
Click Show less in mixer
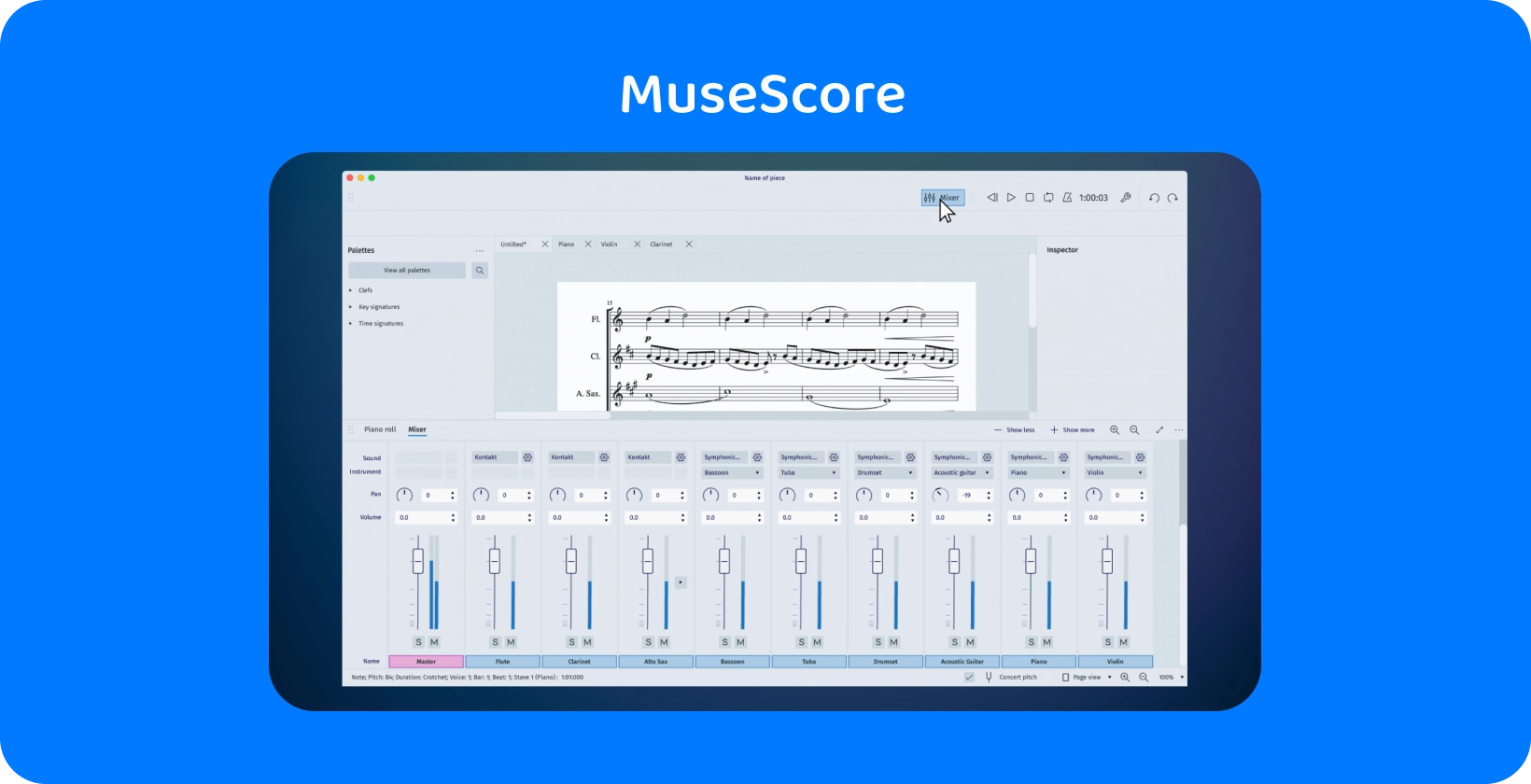click(x=1015, y=430)
